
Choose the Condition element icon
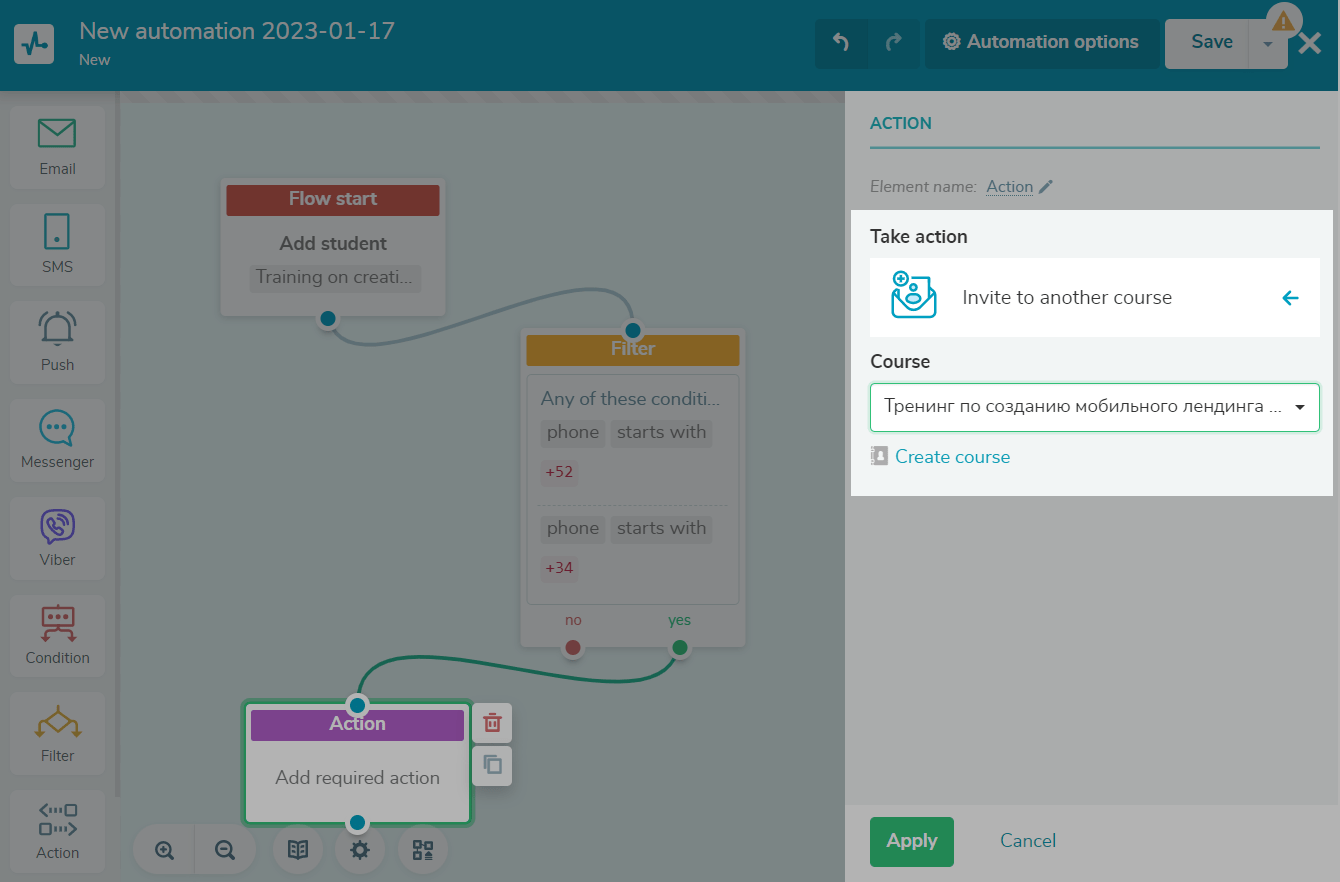[57, 635]
